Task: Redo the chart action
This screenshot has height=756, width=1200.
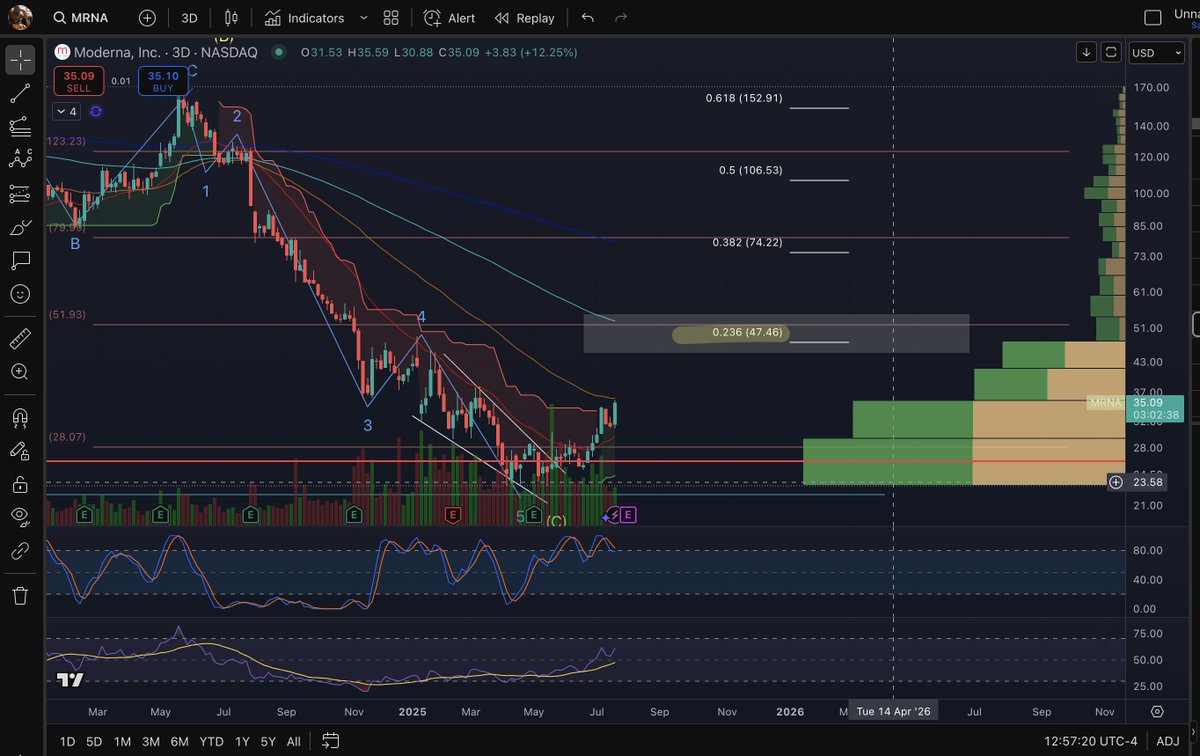Action: point(621,18)
